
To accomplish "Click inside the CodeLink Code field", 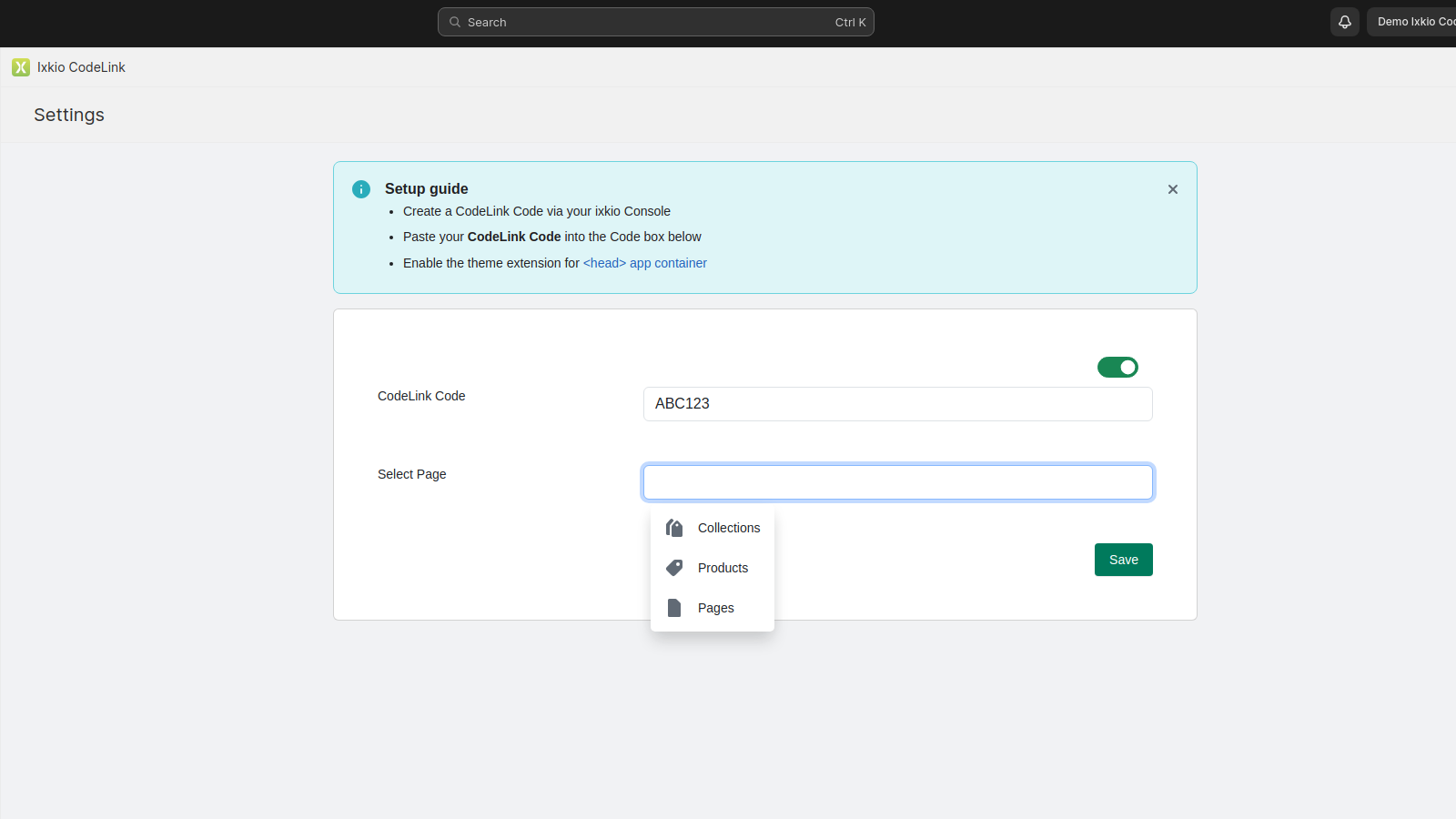I will pos(897,404).
